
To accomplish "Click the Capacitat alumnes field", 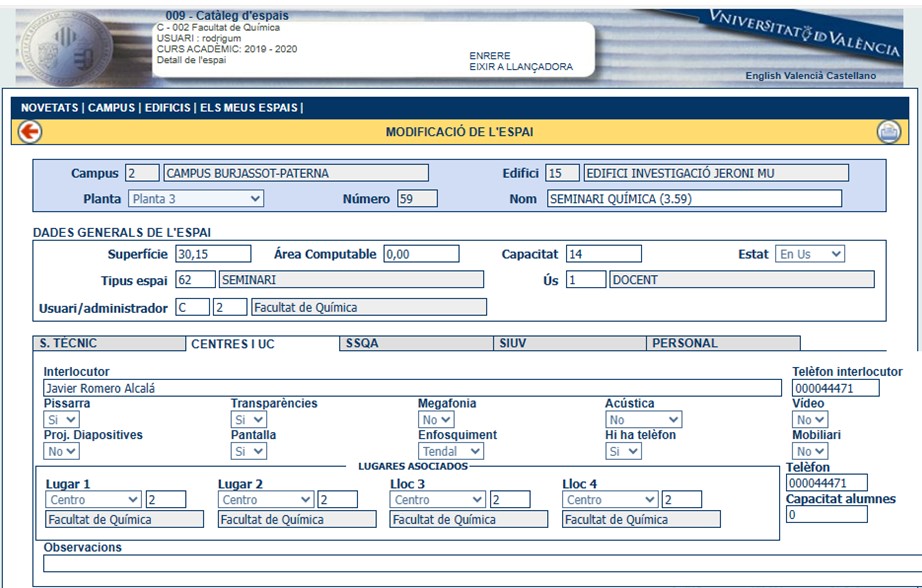I will click(827, 514).
